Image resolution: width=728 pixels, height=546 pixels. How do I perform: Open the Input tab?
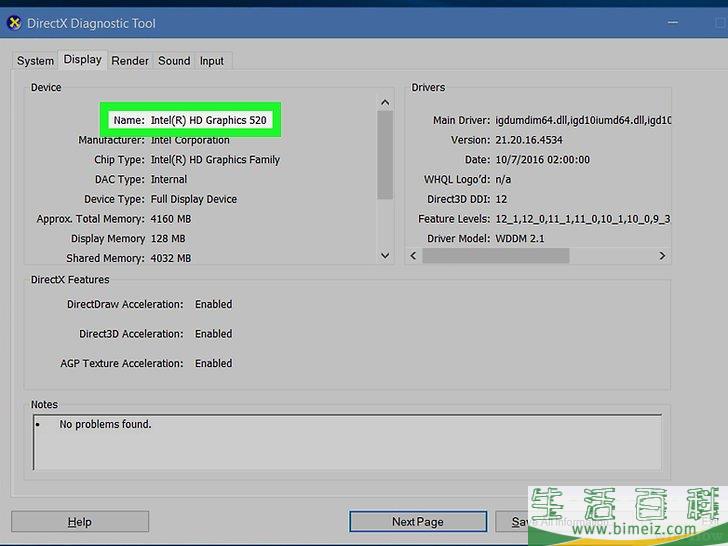click(x=212, y=61)
